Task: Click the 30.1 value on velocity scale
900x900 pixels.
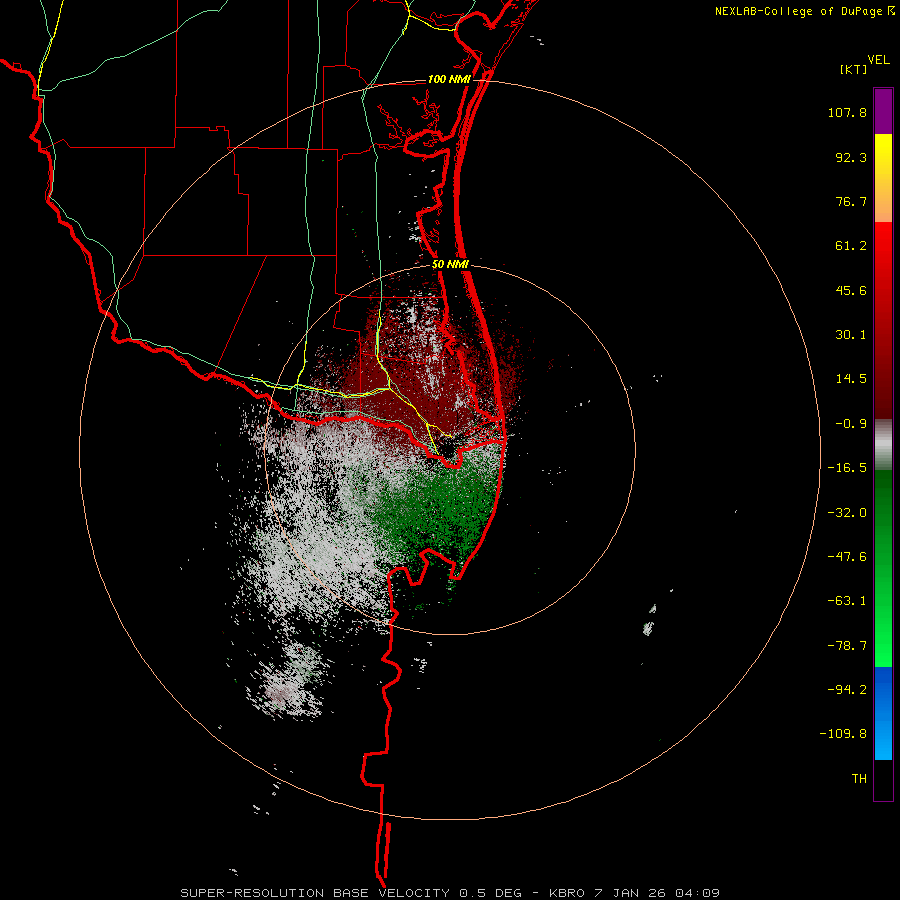Action: pos(851,335)
